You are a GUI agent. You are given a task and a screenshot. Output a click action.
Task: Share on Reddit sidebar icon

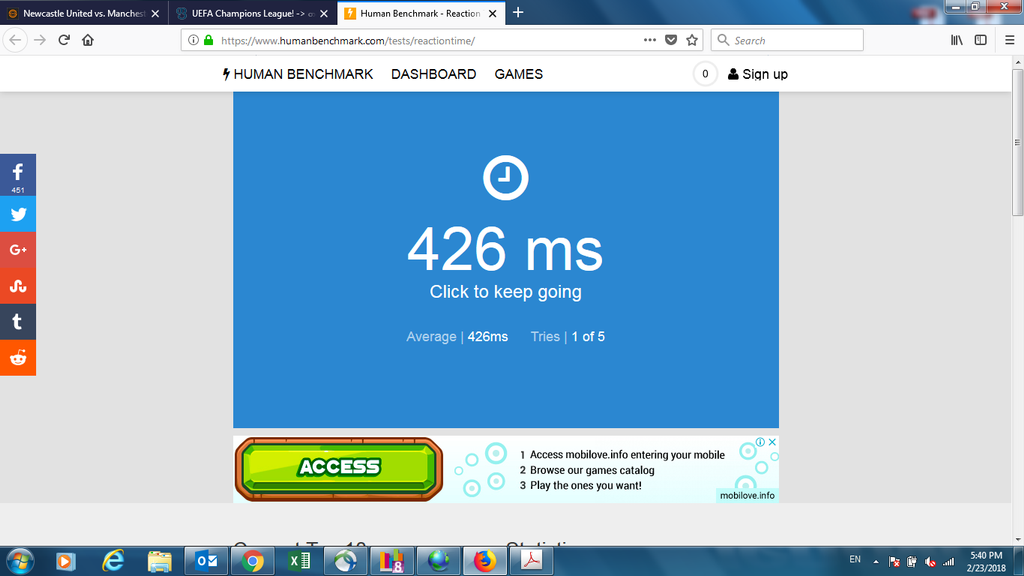click(18, 358)
